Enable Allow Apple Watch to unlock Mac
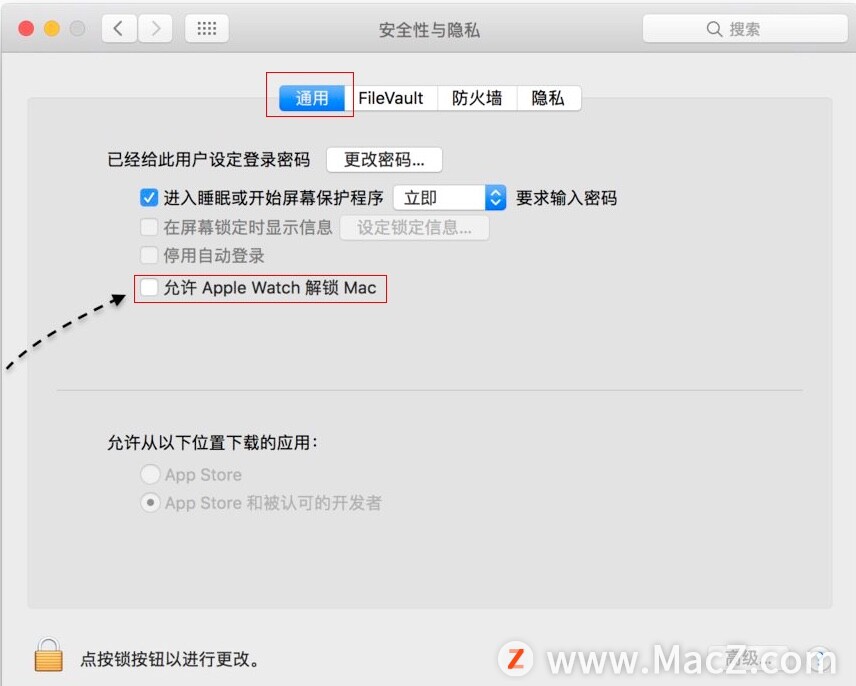This screenshot has width=856, height=686. click(148, 287)
